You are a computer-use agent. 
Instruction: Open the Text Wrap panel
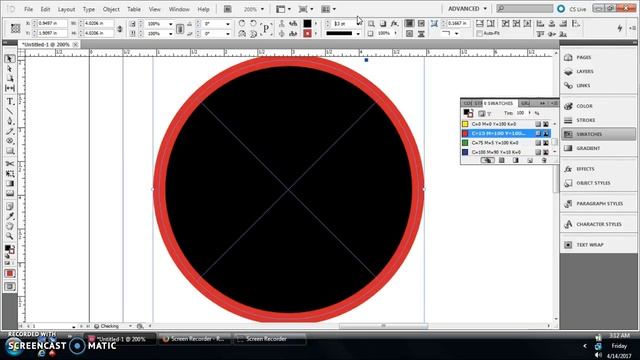tap(598, 245)
